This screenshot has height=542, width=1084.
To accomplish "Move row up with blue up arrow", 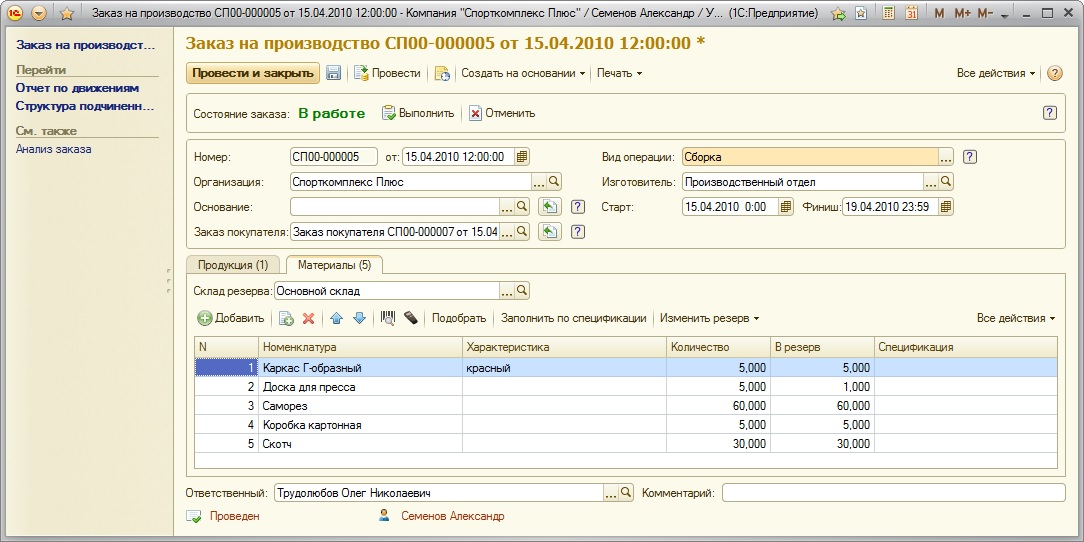I will click(336, 318).
